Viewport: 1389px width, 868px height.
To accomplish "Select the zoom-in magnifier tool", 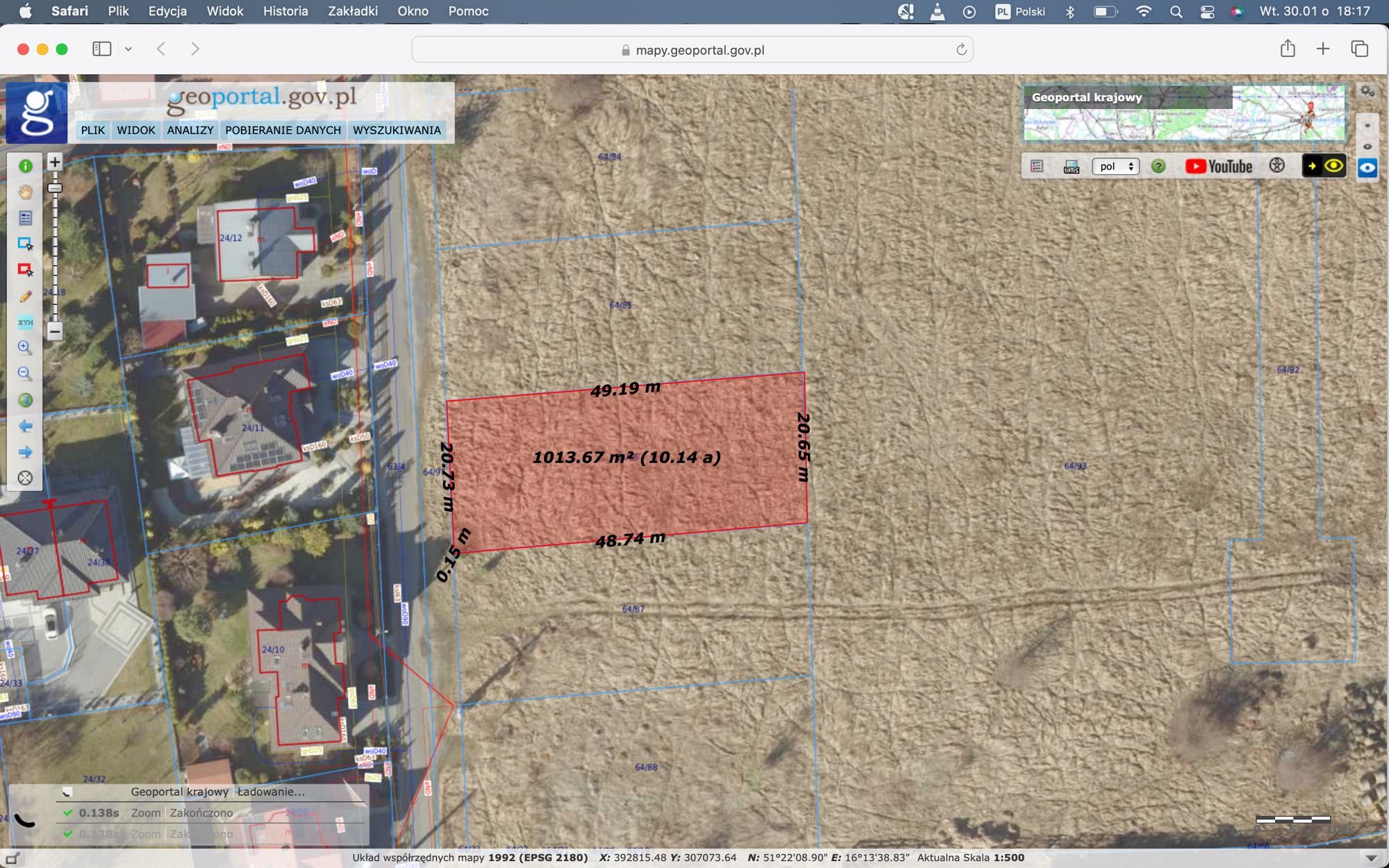I will coord(26,348).
